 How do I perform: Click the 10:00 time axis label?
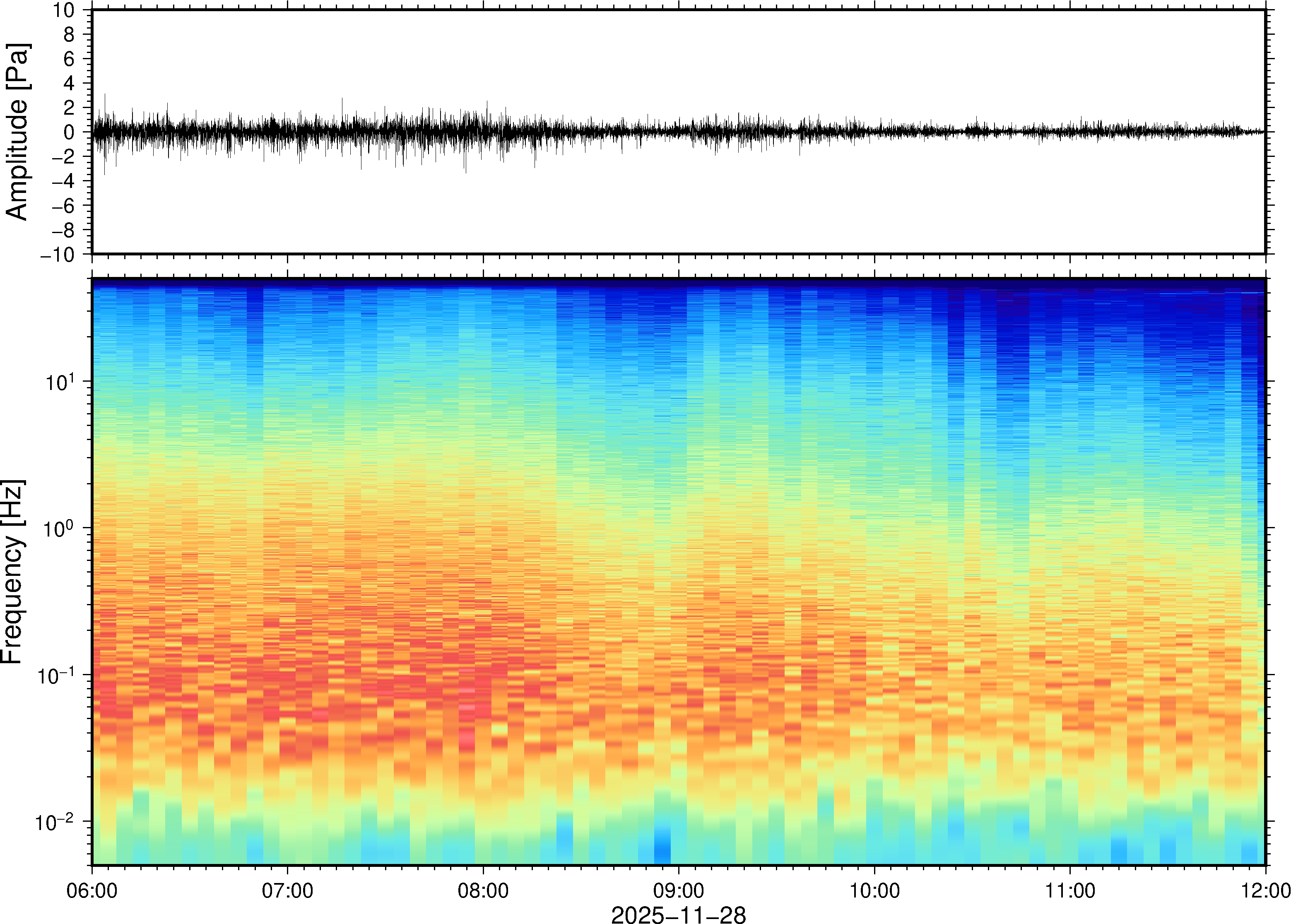(x=874, y=890)
